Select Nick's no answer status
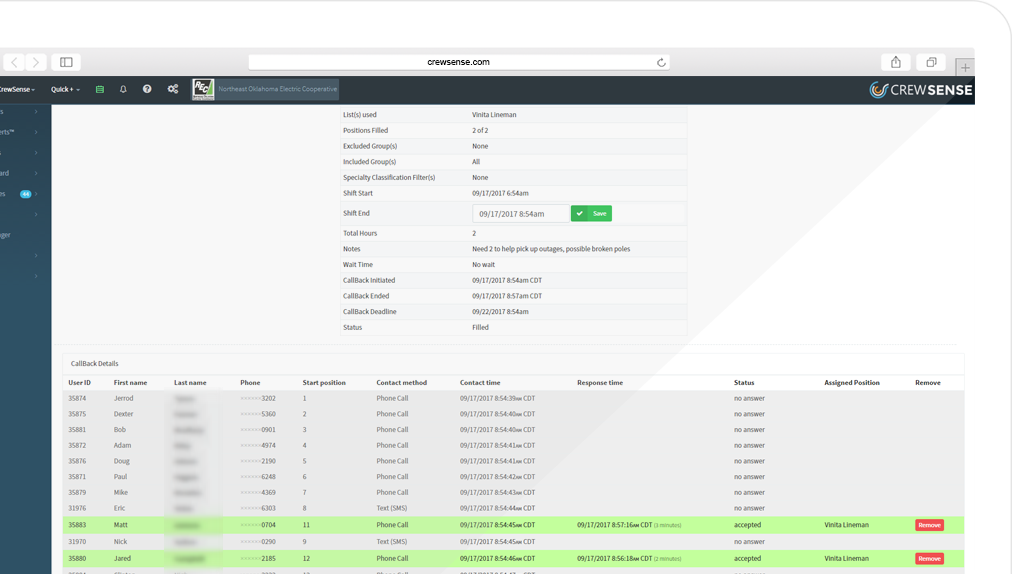Viewport: 1012px width, 574px height. [x=749, y=542]
